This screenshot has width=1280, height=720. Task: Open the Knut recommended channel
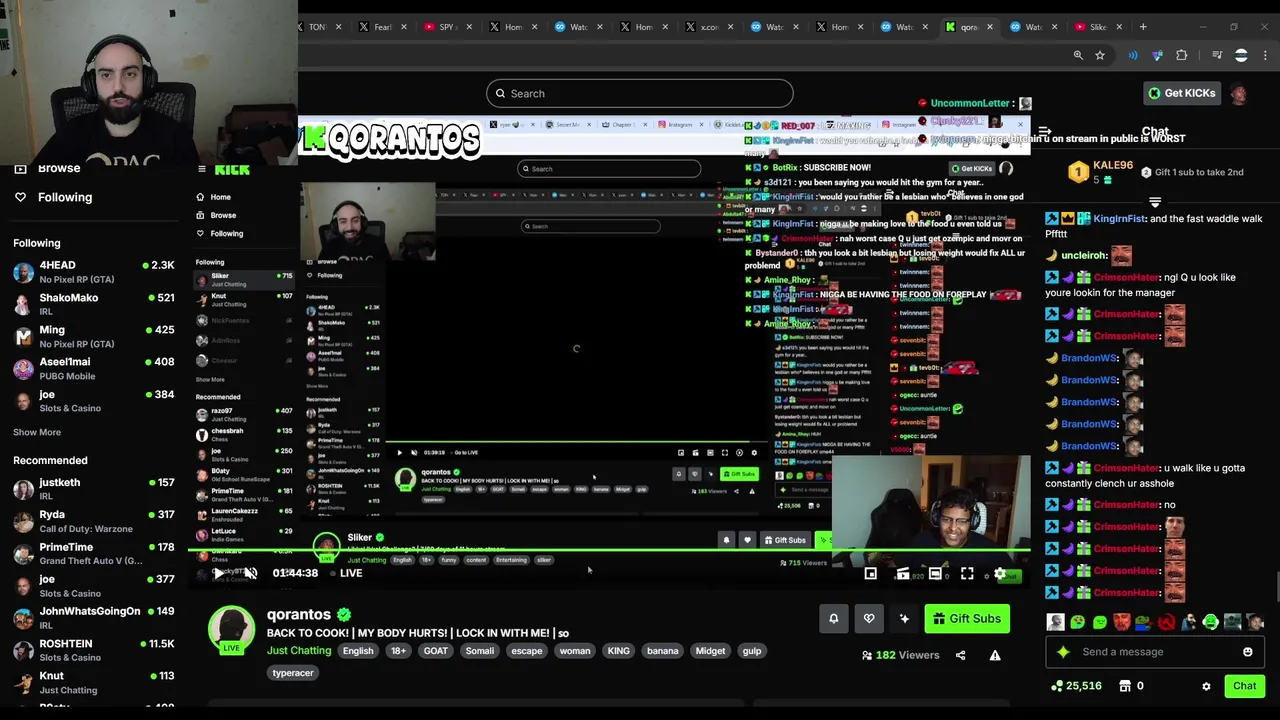click(x=94, y=683)
